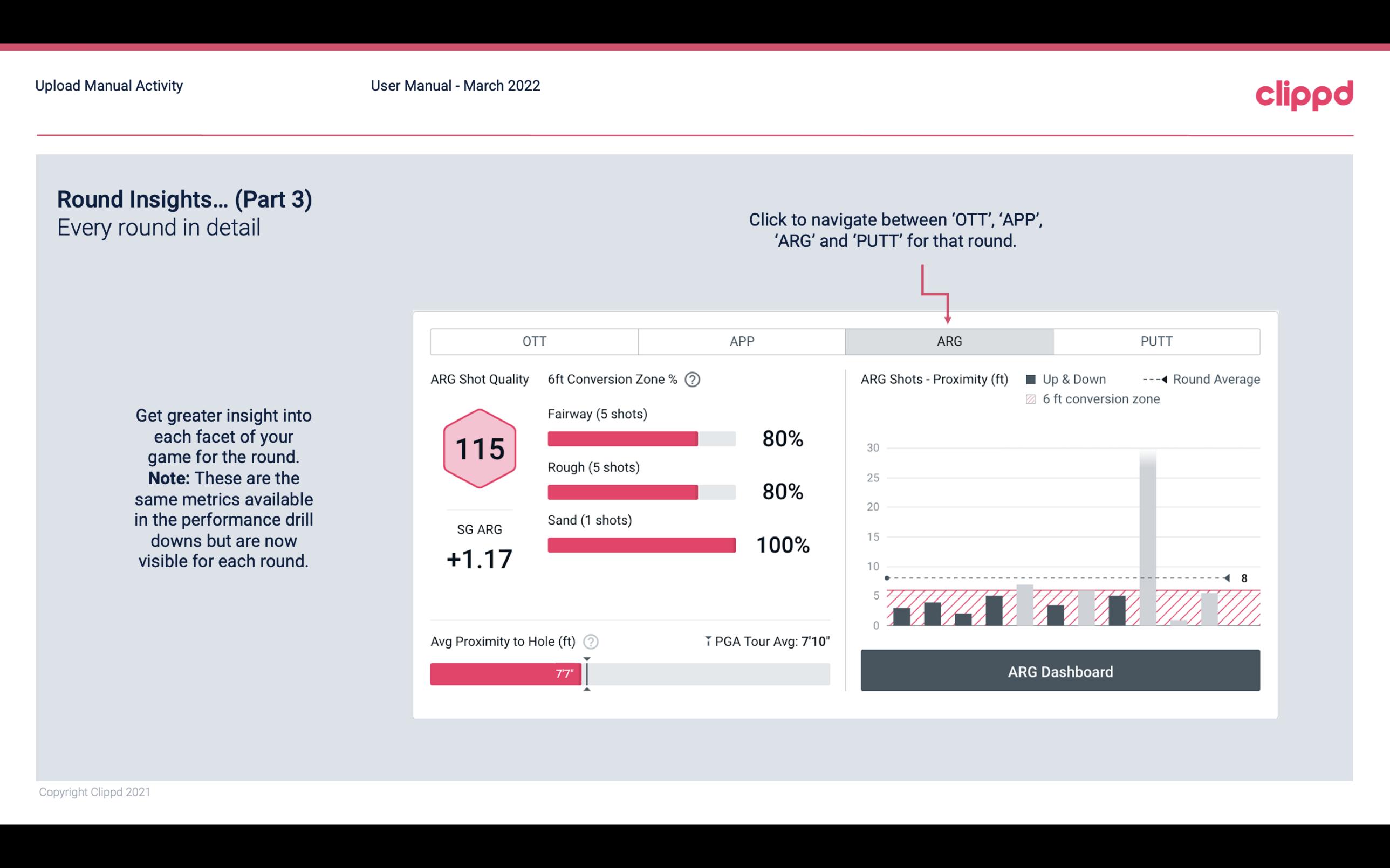Click the Fairway 80% conversion bar
The width and height of the screenshot is (1390, 868).
(x=622, y=438)
